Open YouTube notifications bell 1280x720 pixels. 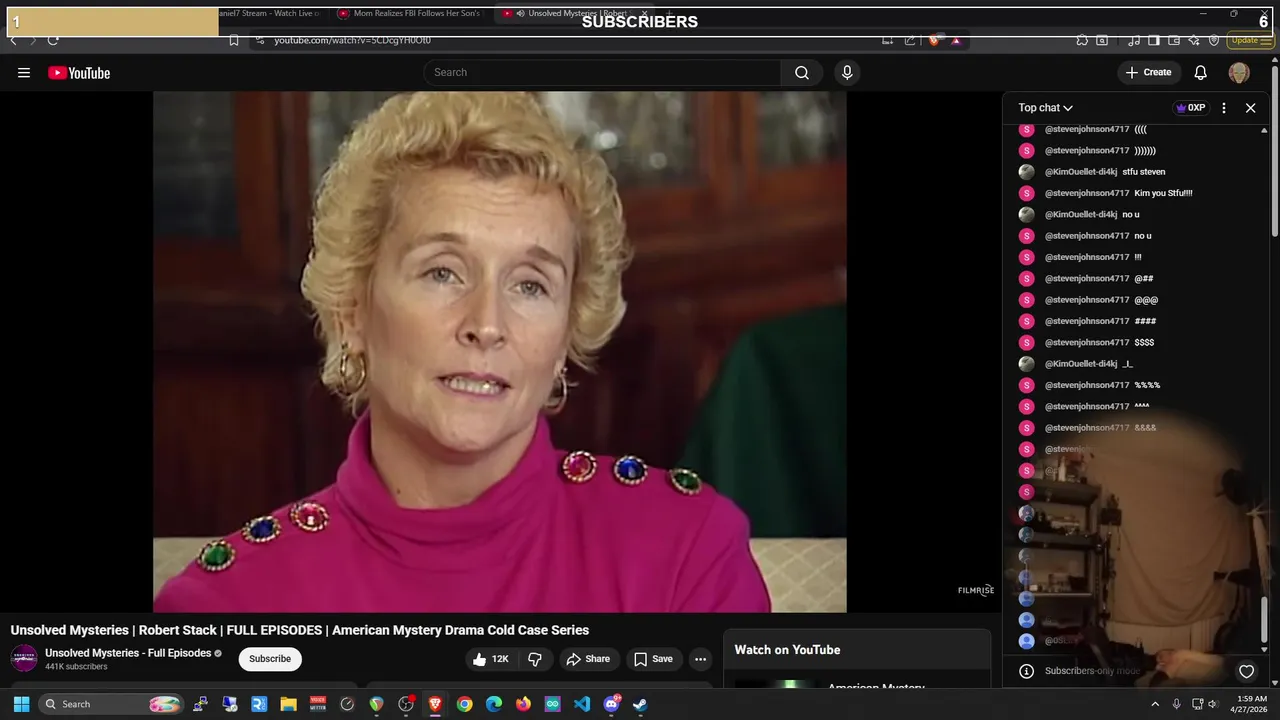pyautogui.click(x=1201, y=73)
